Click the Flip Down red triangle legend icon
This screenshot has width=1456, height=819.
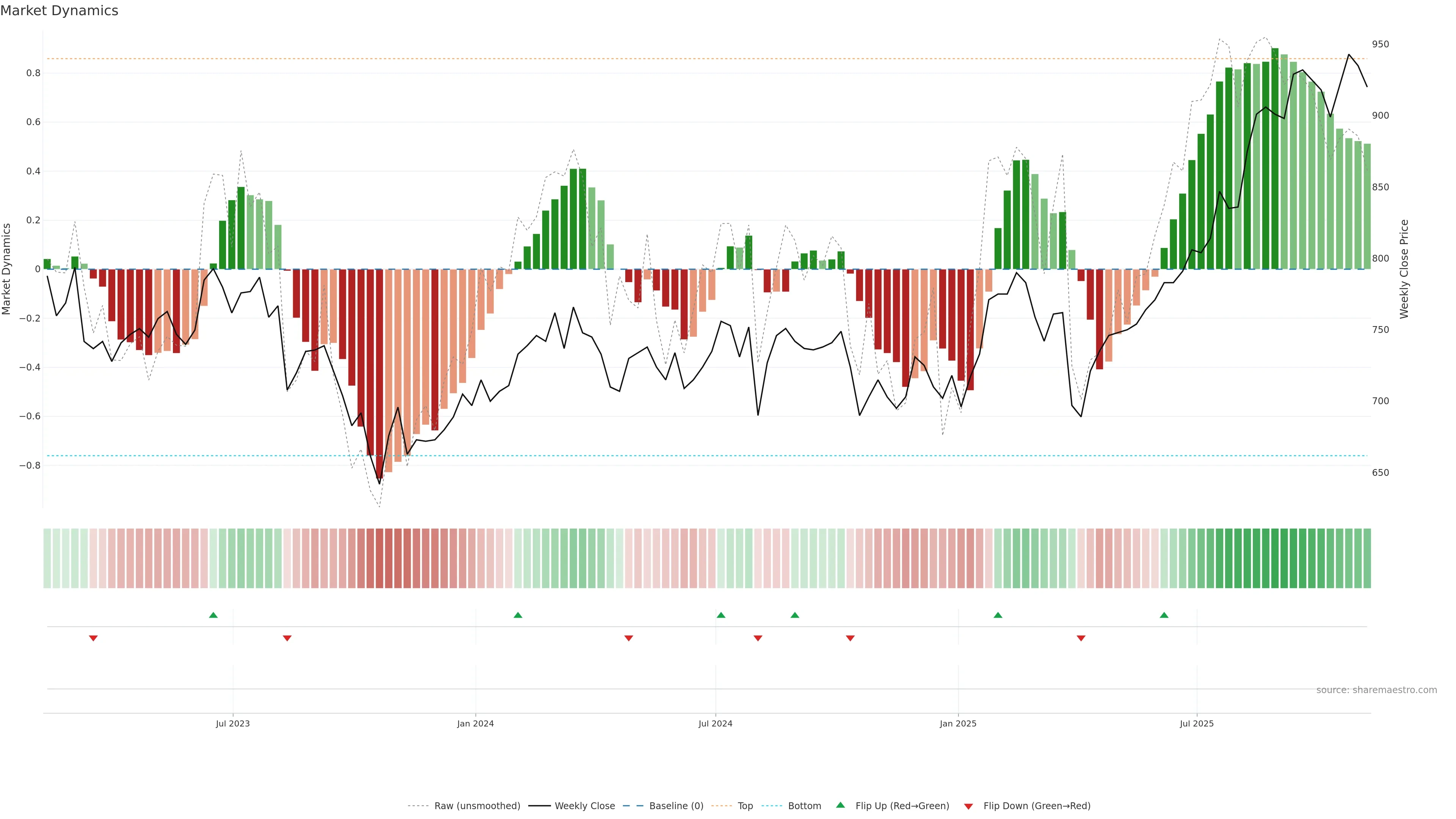pyautogui.click(x=968, y=806)
